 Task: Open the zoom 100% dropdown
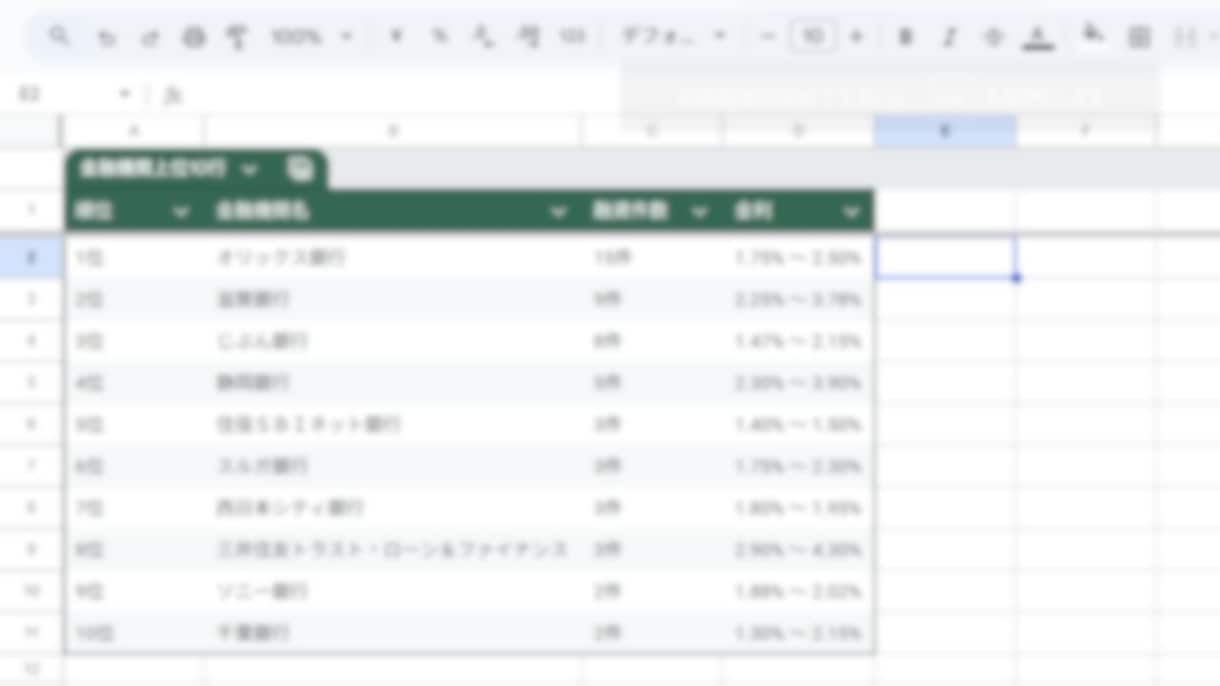click(x=312, y=37)
